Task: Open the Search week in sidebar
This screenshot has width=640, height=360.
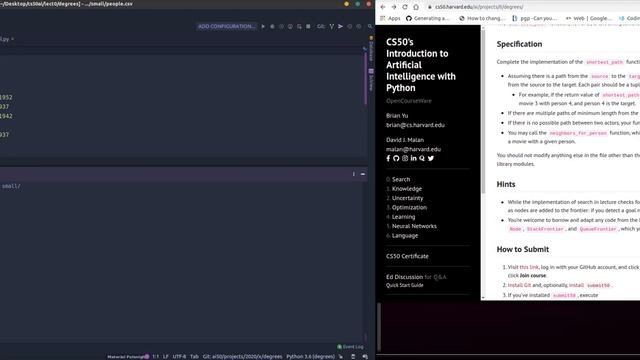Action: [x=401, y=179]
